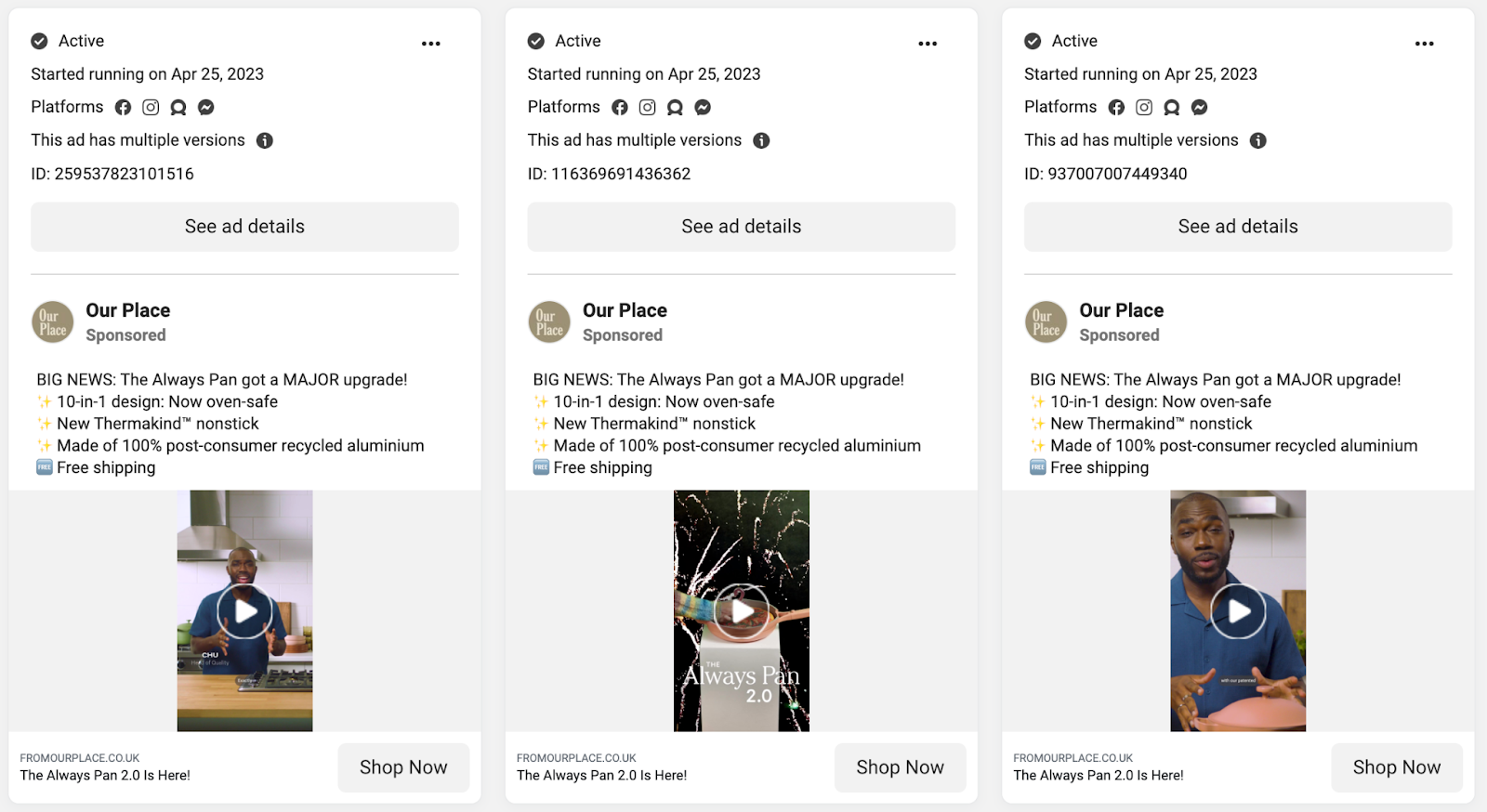Viewport: 1487px width, 812px height.
Task: Click the Messenger platform icon on ad 937007007449340
Action: (x=1200, y=108)
